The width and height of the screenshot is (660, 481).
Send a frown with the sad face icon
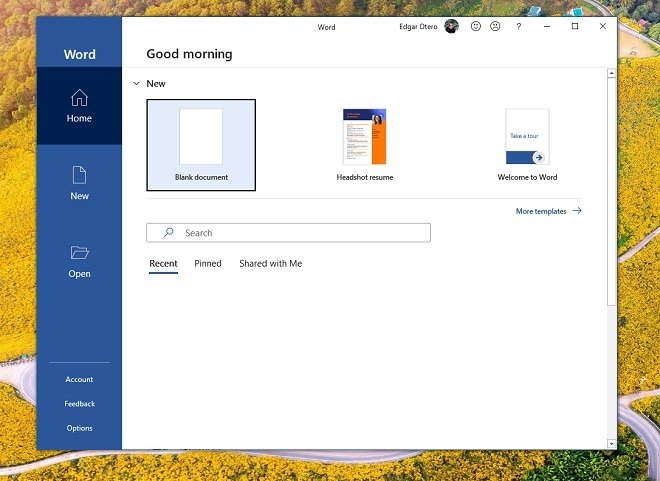click(495, 27)
